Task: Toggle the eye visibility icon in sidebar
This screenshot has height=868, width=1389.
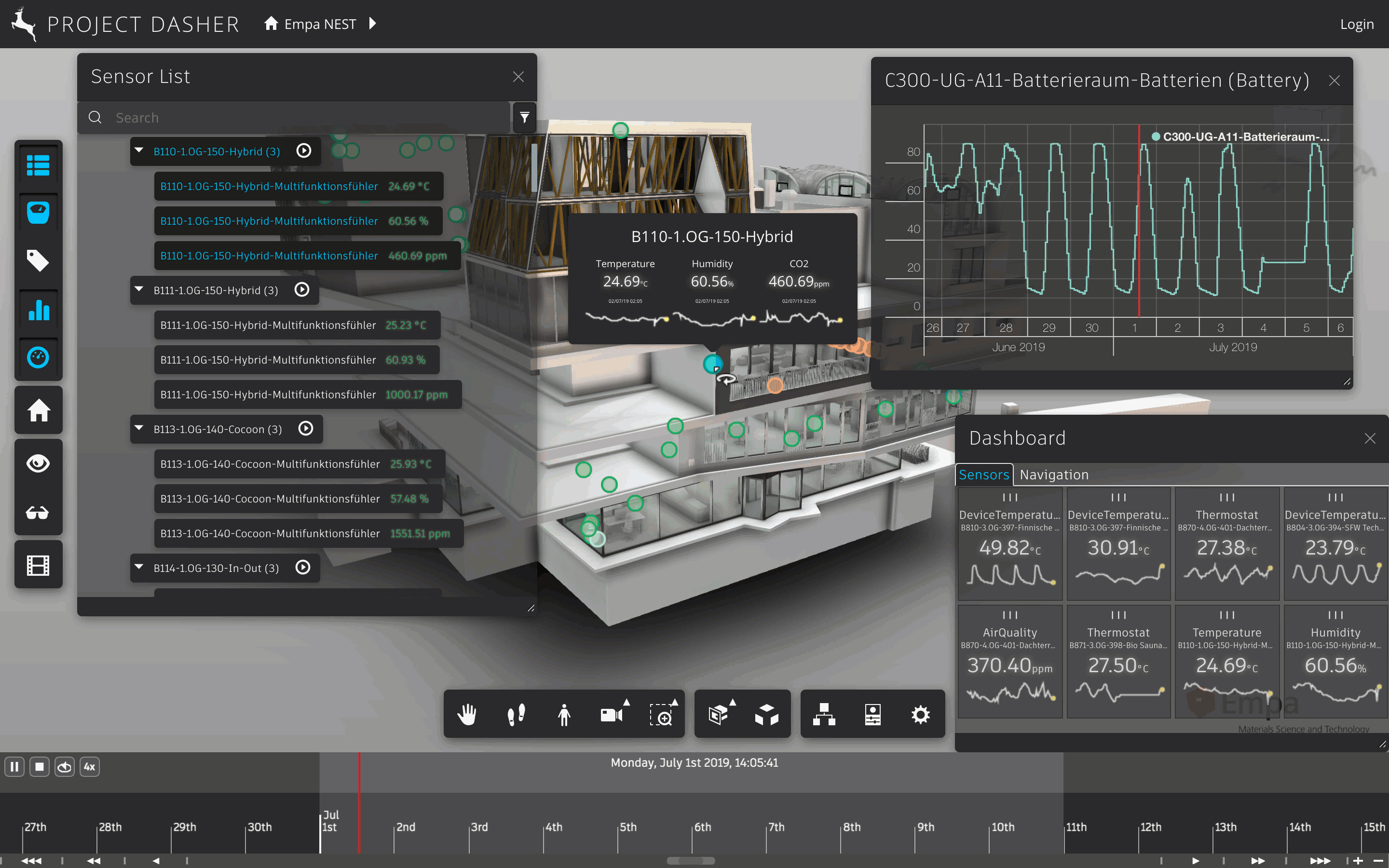Action: 38,463
